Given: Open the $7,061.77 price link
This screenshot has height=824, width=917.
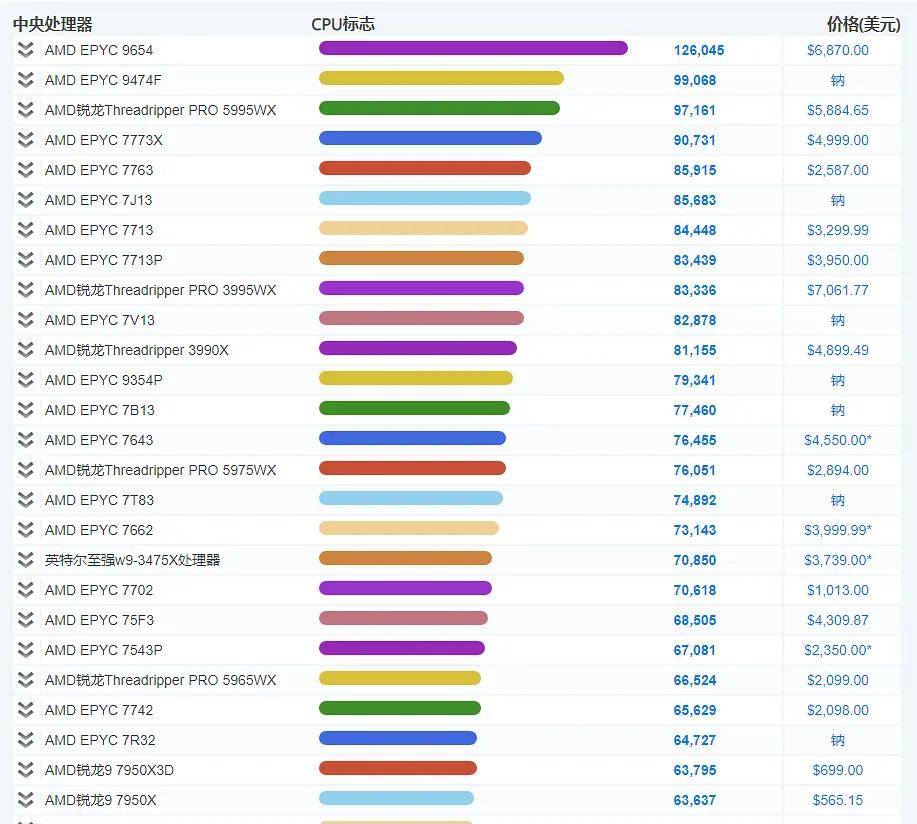Looking at the screenshot, I should [837, 290].
